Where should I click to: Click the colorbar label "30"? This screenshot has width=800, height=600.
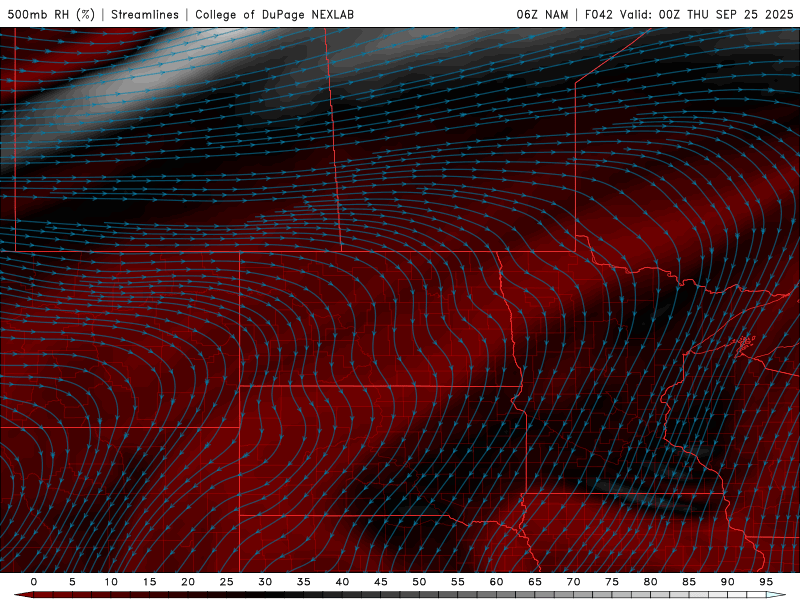click(x=265, y=582)
